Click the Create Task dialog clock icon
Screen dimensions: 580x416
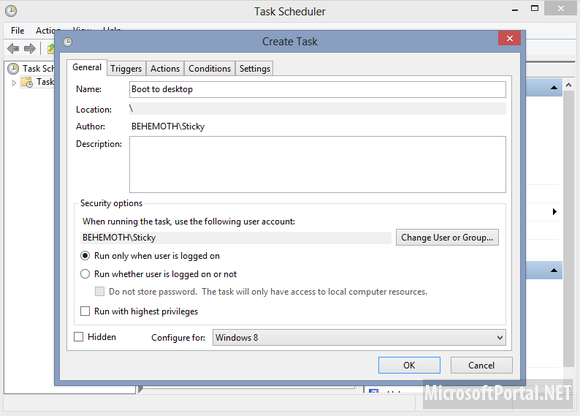pos(67,42)
